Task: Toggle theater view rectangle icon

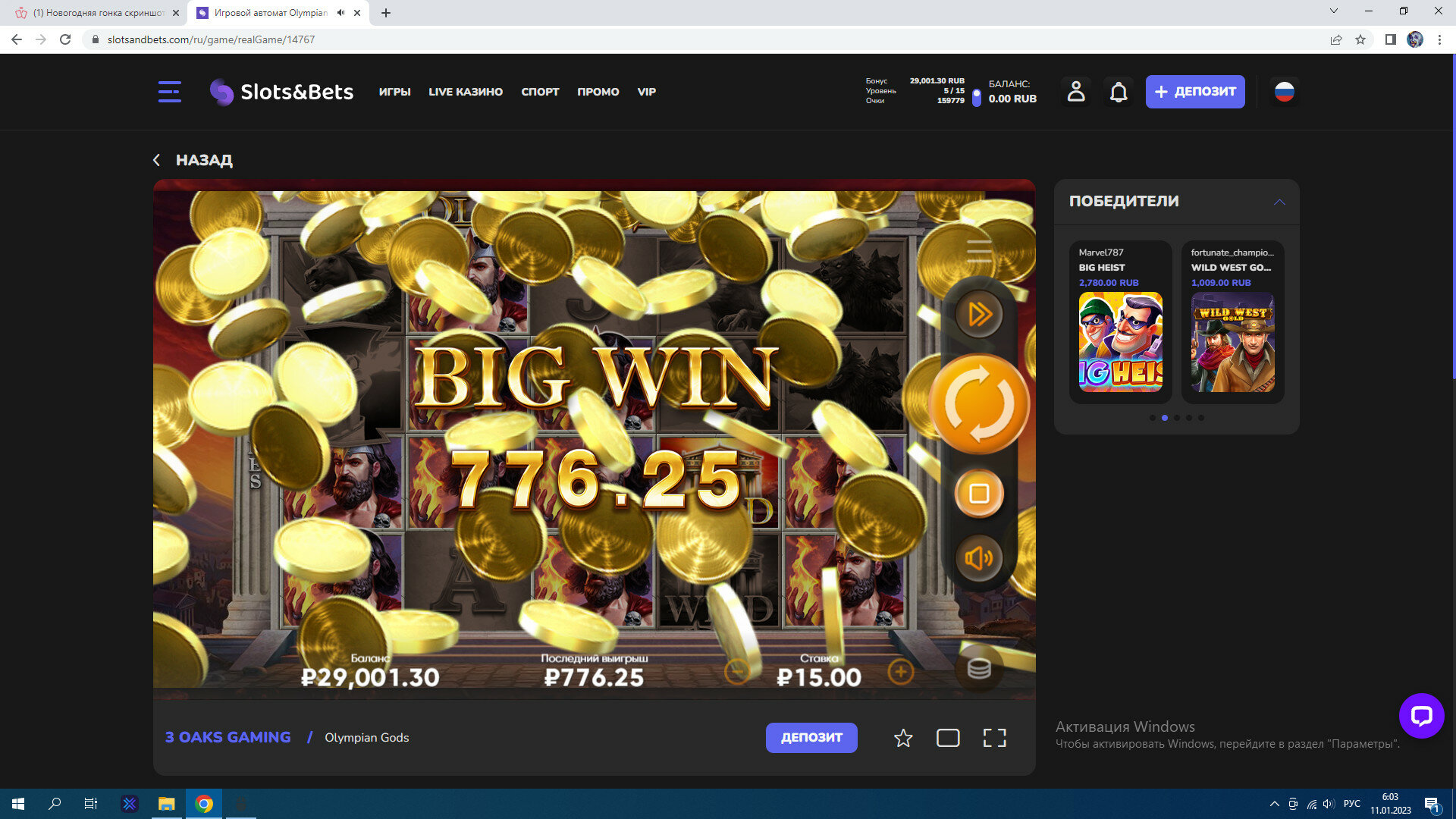Action: tap(948, 738)
